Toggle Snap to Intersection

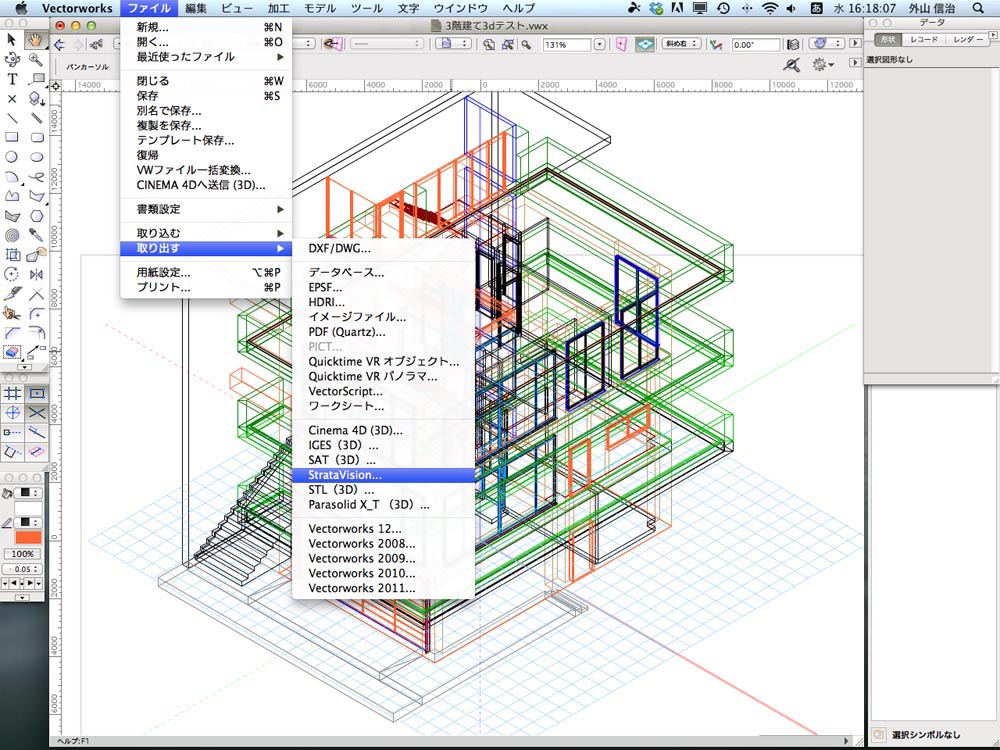pos(37,413)
